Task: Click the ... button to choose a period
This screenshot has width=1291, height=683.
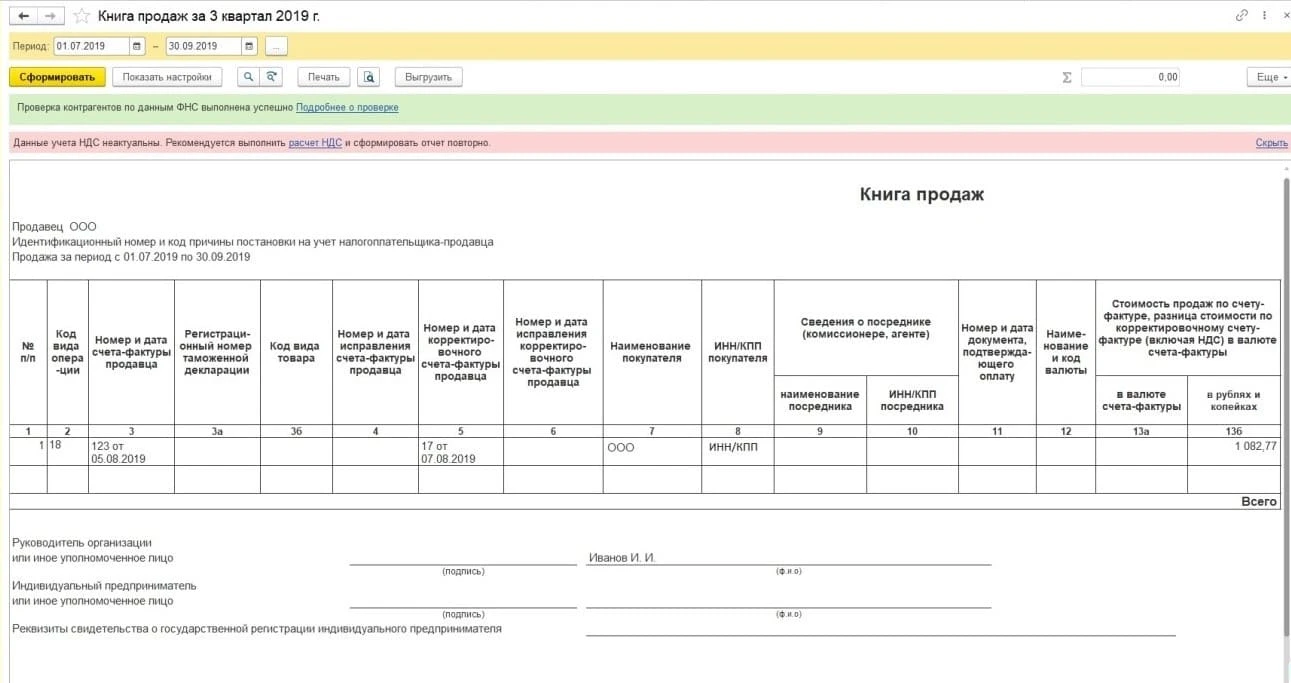Action: tap(275, 45)
